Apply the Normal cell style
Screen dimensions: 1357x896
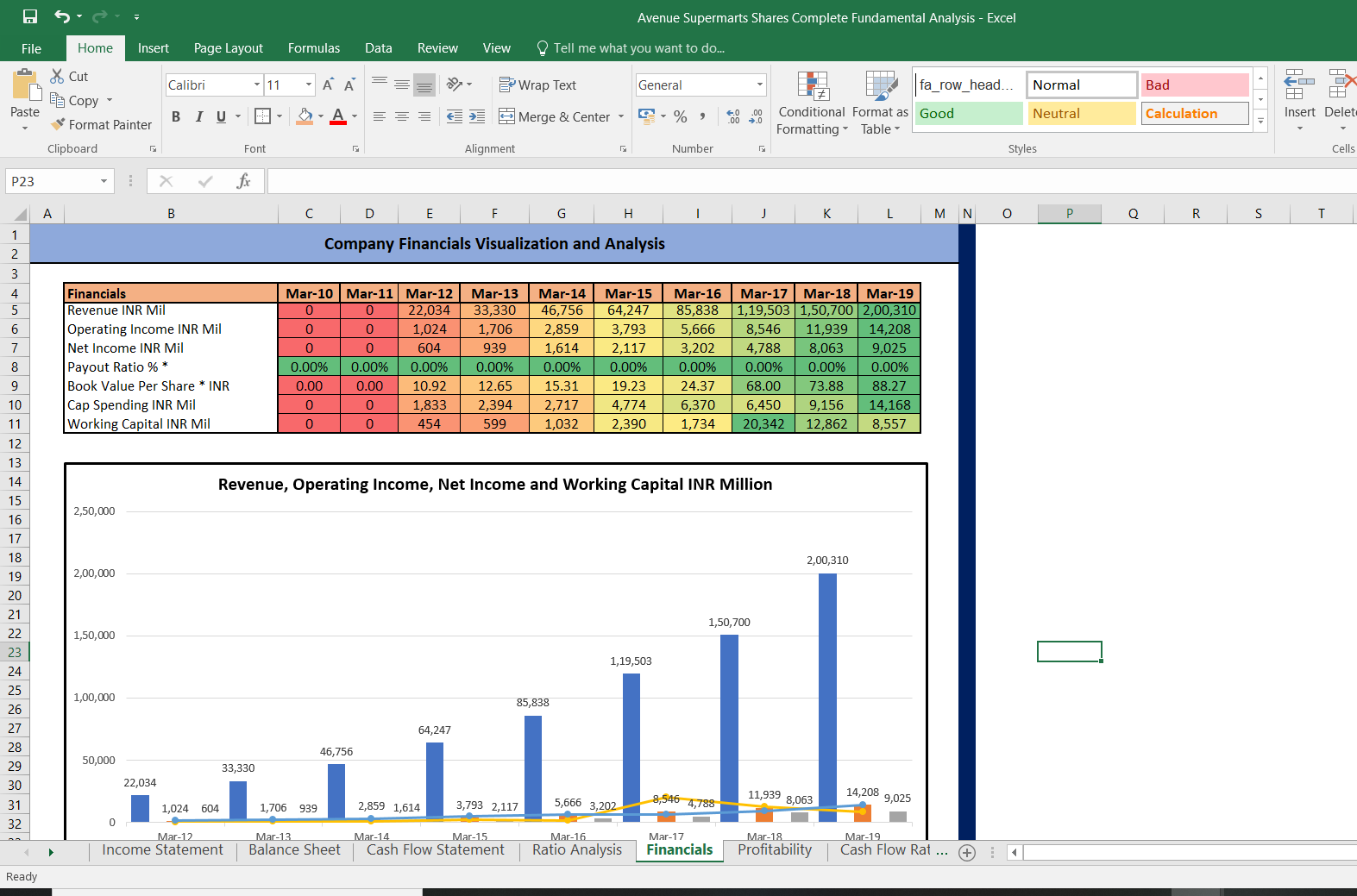pyautogui.click(x=1082, y=85)
